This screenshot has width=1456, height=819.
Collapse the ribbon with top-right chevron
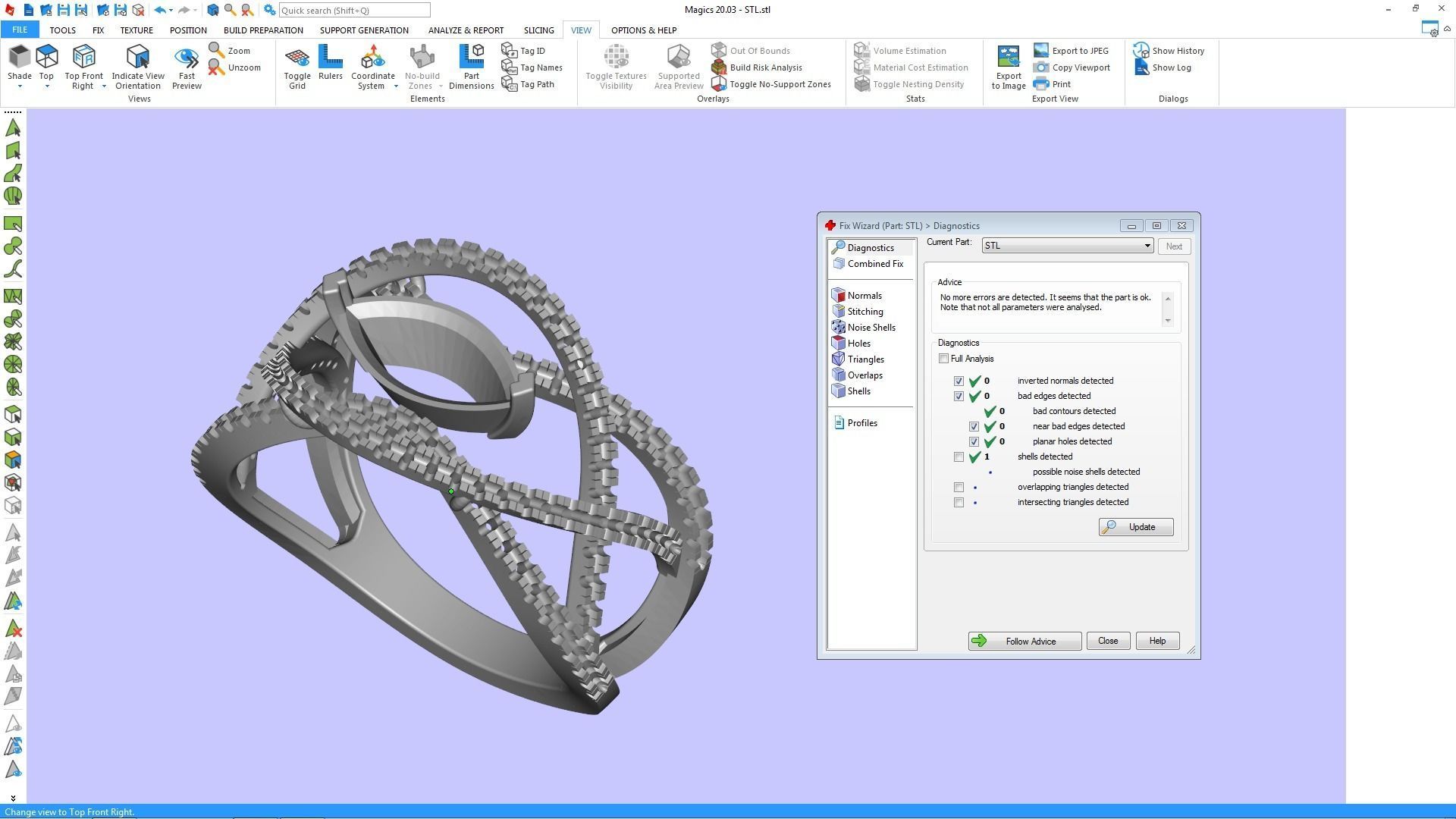coord(1447,29)
